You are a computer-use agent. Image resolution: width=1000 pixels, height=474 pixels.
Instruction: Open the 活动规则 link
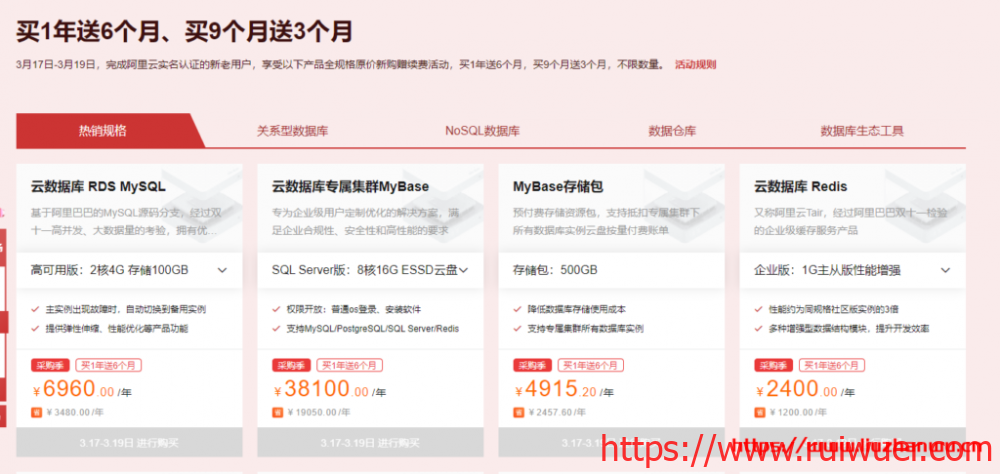pos(696,64)
